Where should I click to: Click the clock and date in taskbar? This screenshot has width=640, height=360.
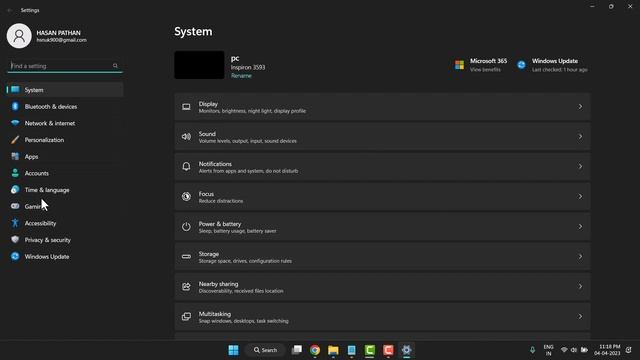pos(607,350)
